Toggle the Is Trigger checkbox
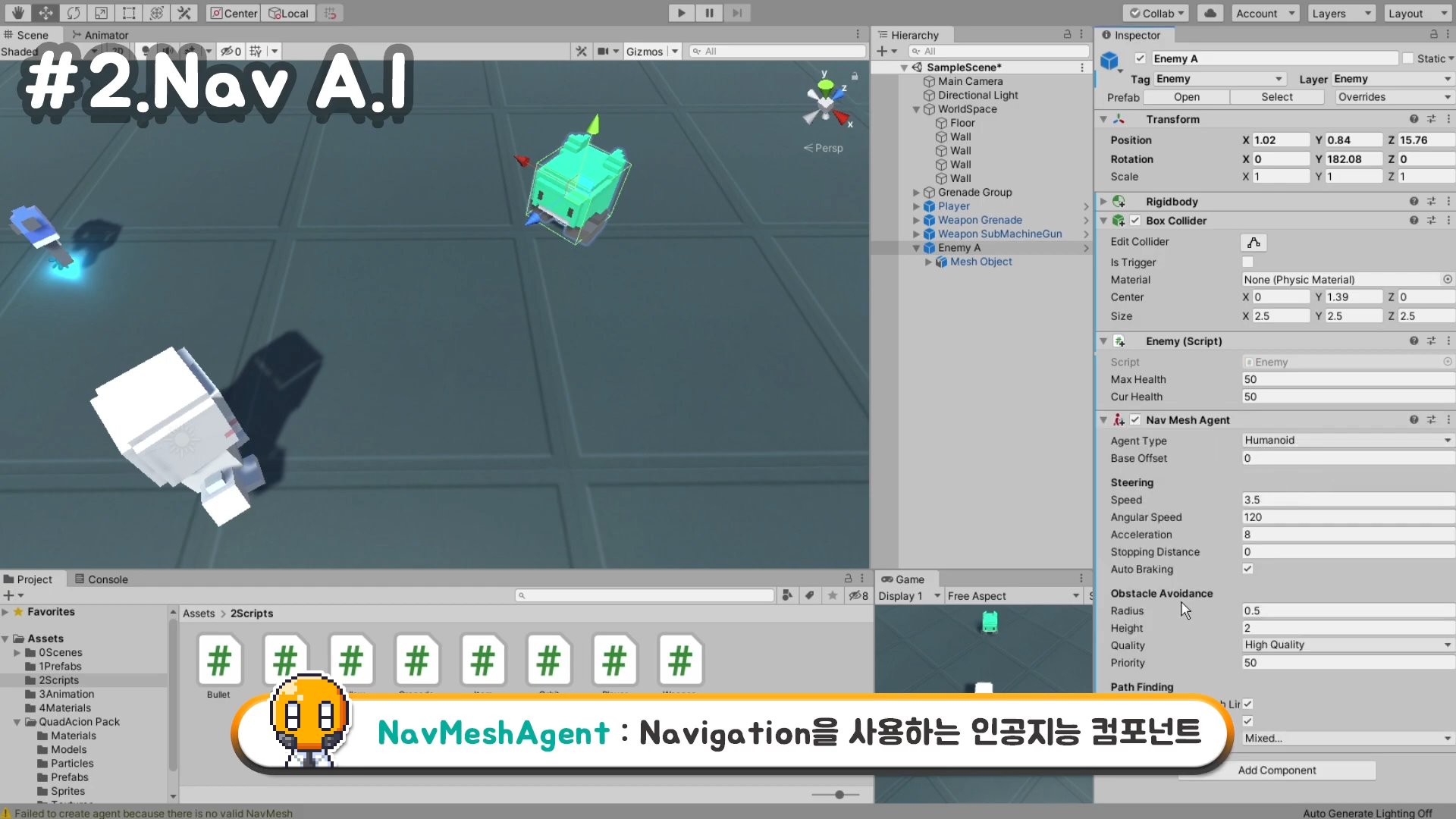Screen dimensions: 1456x819 tap(1247, 262)
